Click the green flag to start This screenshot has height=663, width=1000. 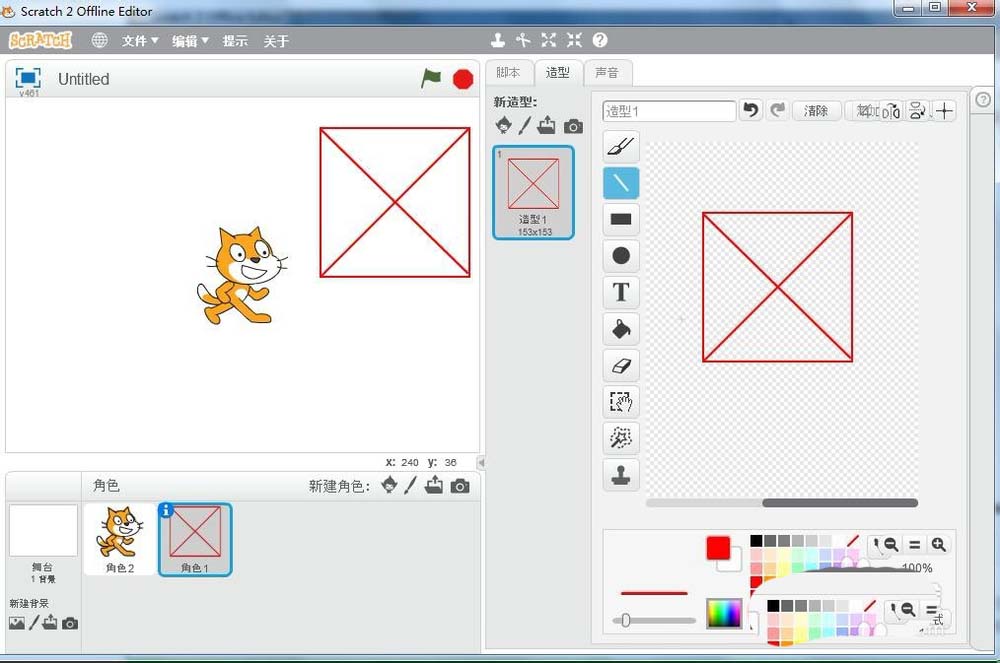[x=431, y=78]
